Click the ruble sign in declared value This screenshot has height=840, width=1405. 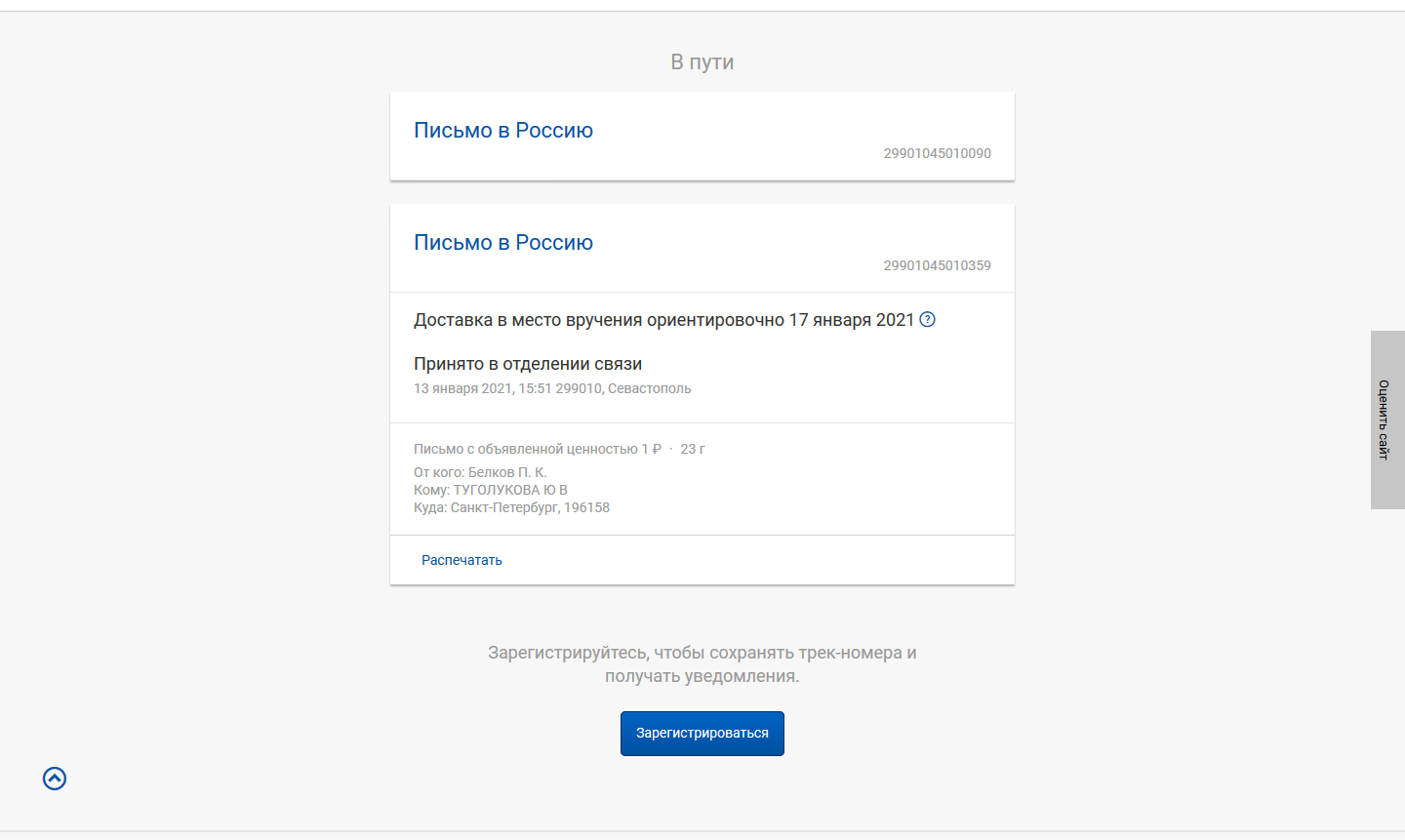657,449
